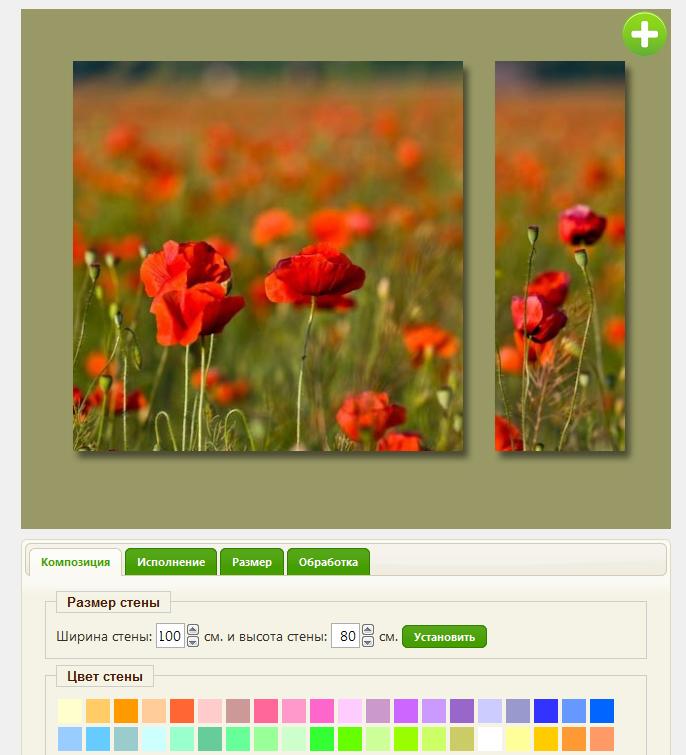Click the wall height input field
The image size is (686, 755).
tap(344, 636)
